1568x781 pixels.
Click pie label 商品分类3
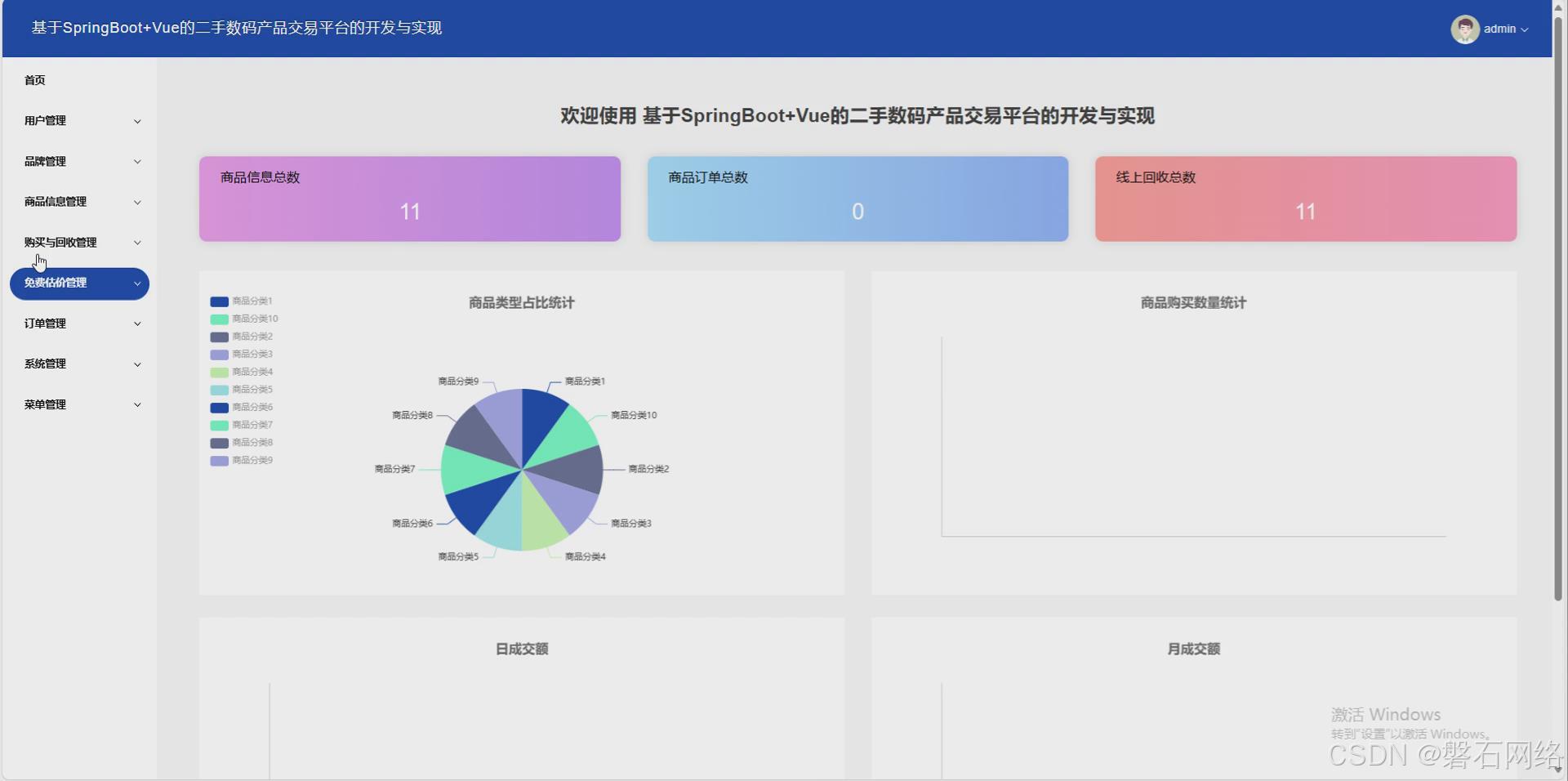[631, 523]
